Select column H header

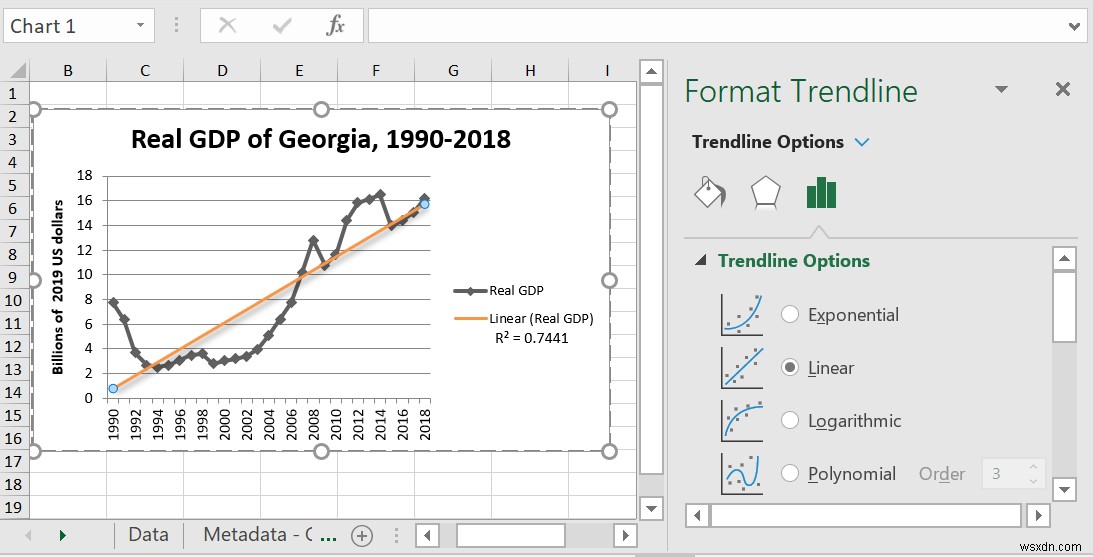click(x=530, y=70)
